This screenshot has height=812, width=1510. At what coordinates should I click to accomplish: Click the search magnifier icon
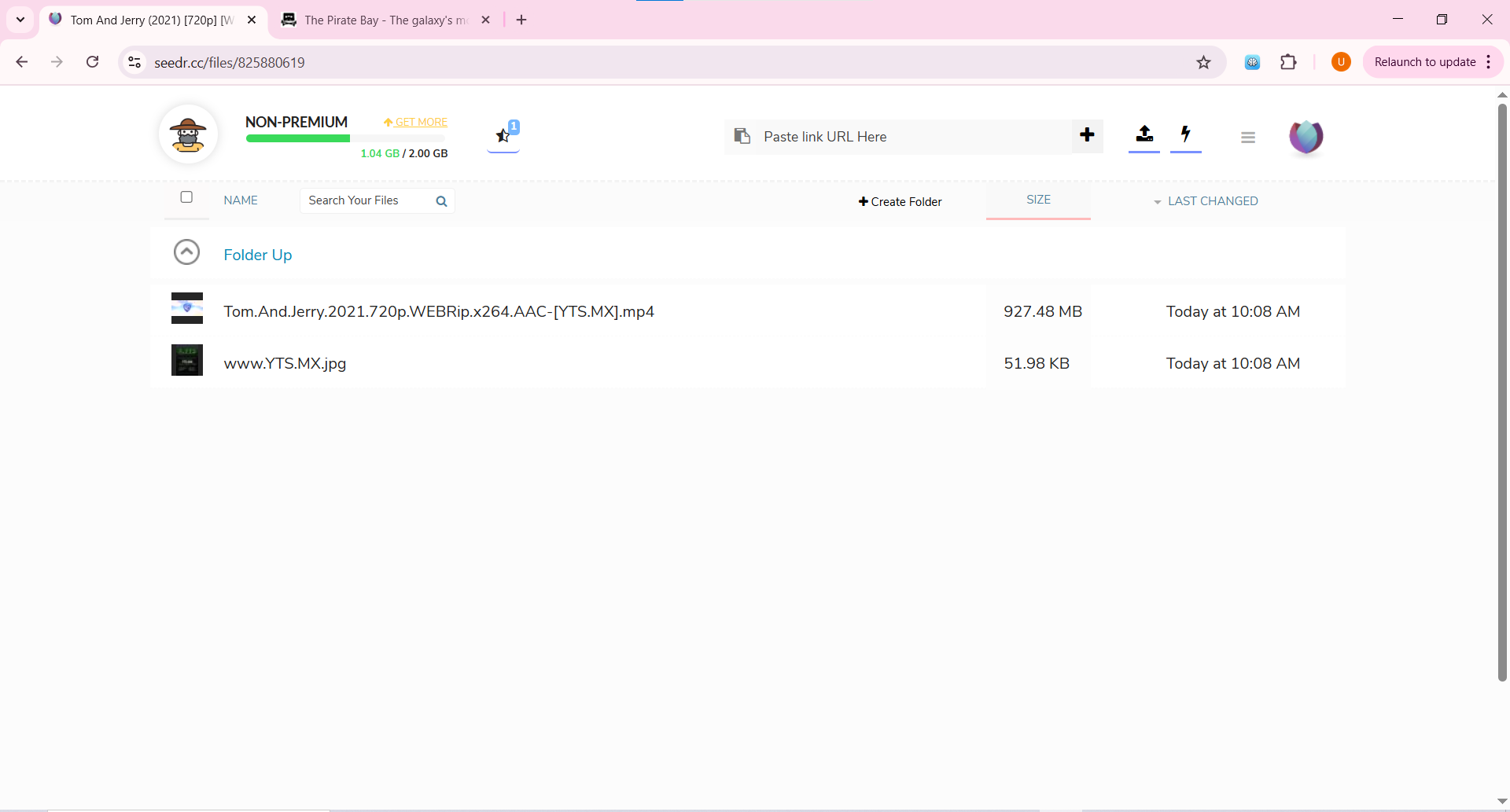tap(441, 201)
